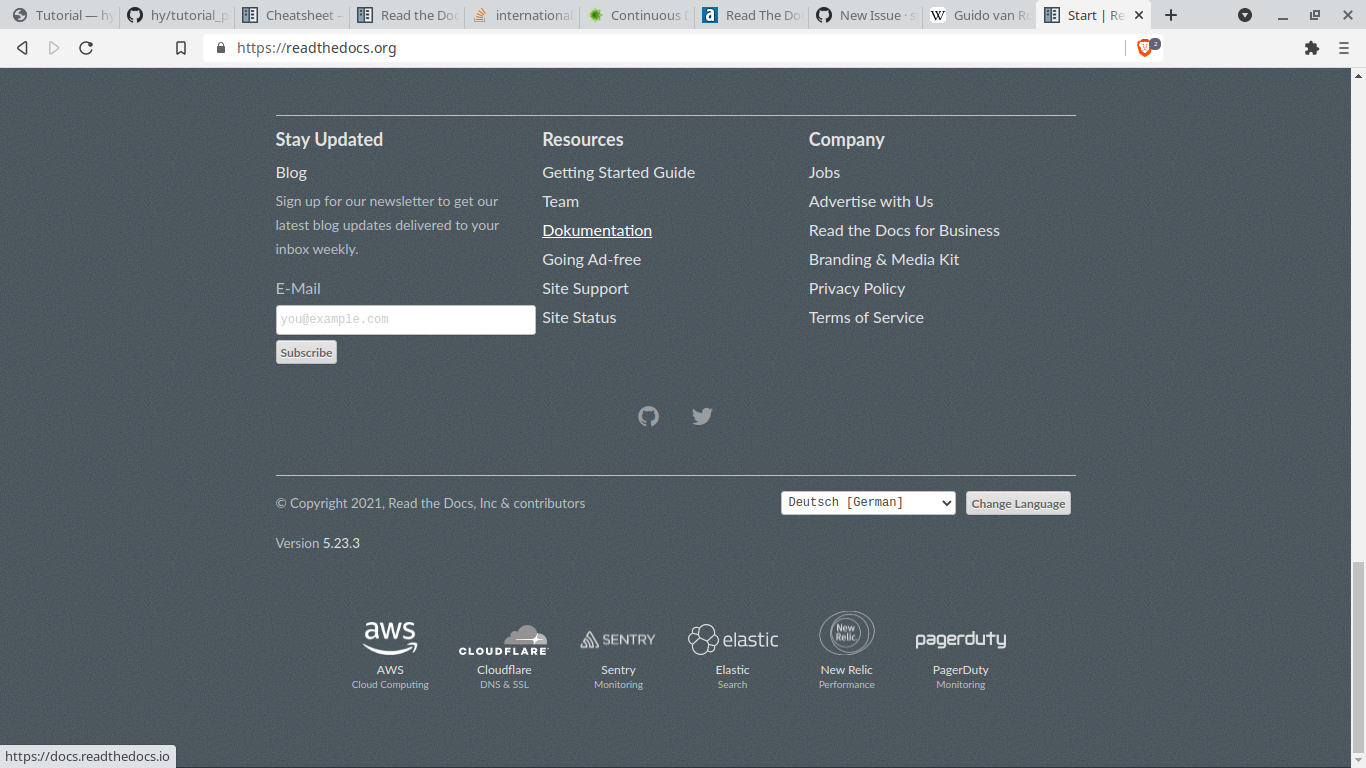Viewport: 1366px width, 768px height.
Task: Open the browser menu with the hamburger icon
Action: point(1343,47)
